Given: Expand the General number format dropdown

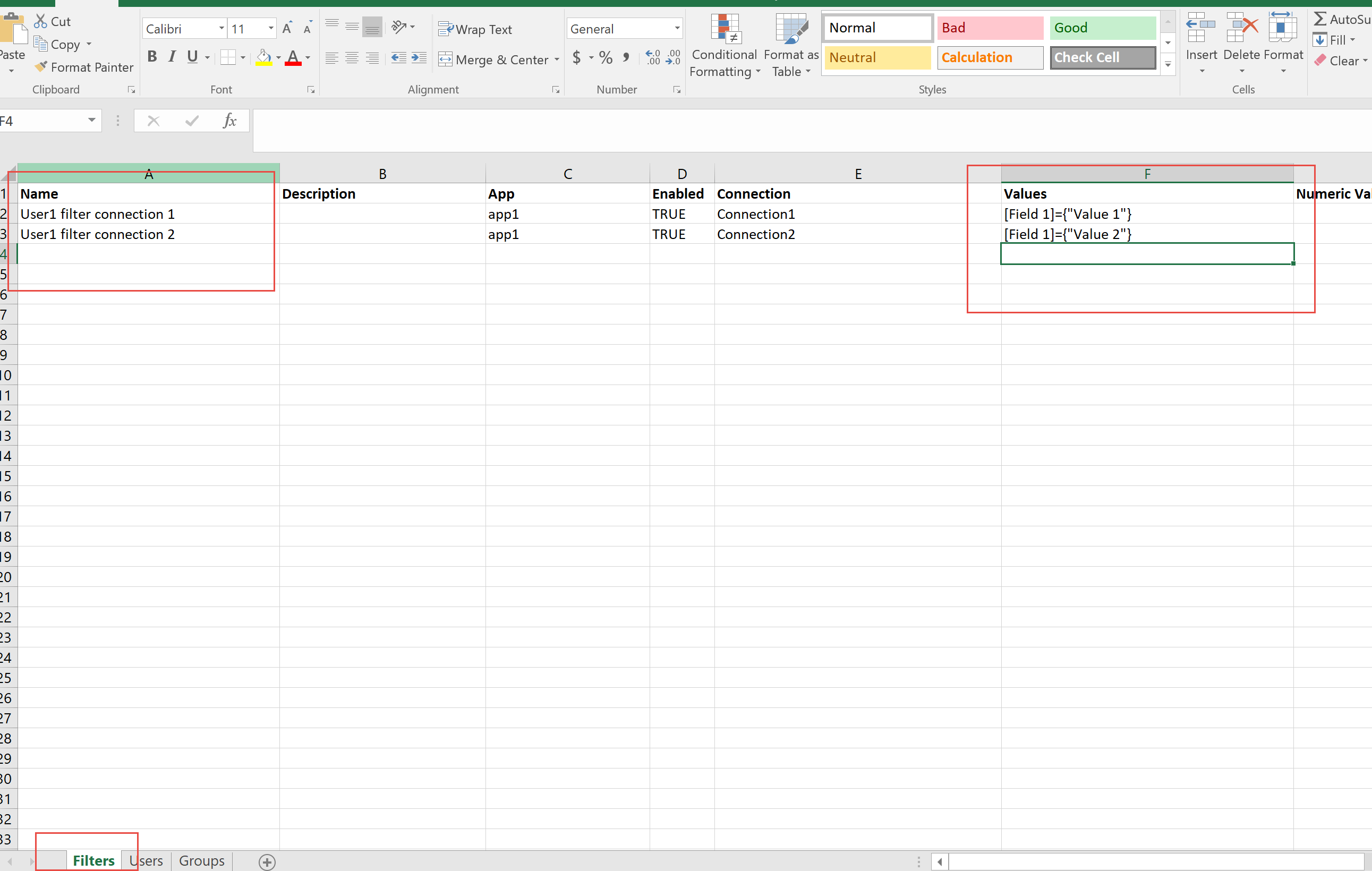Looking at the screenshot, I should [677, 29].
